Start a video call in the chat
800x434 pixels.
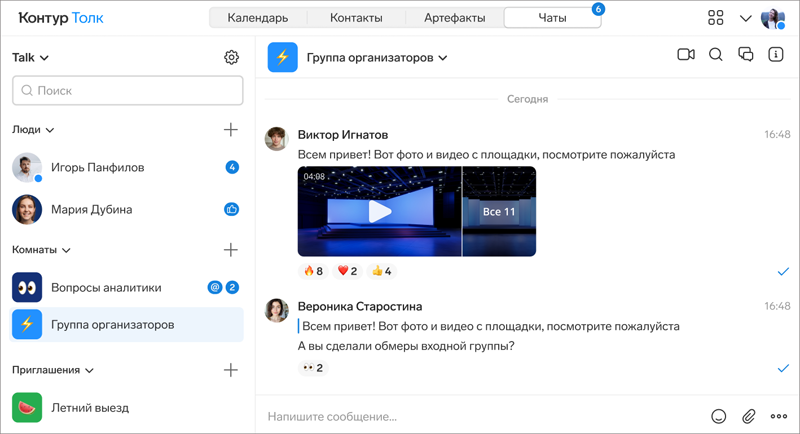point(686,55)
